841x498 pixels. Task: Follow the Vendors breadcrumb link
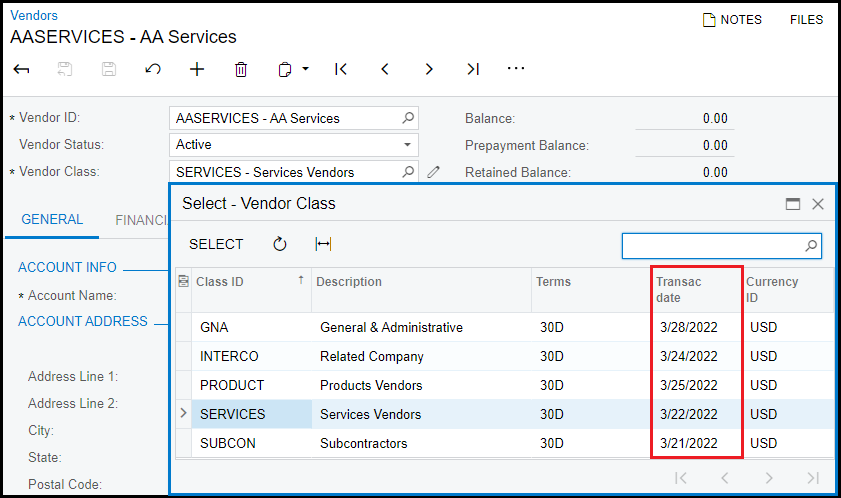(34, 15)
